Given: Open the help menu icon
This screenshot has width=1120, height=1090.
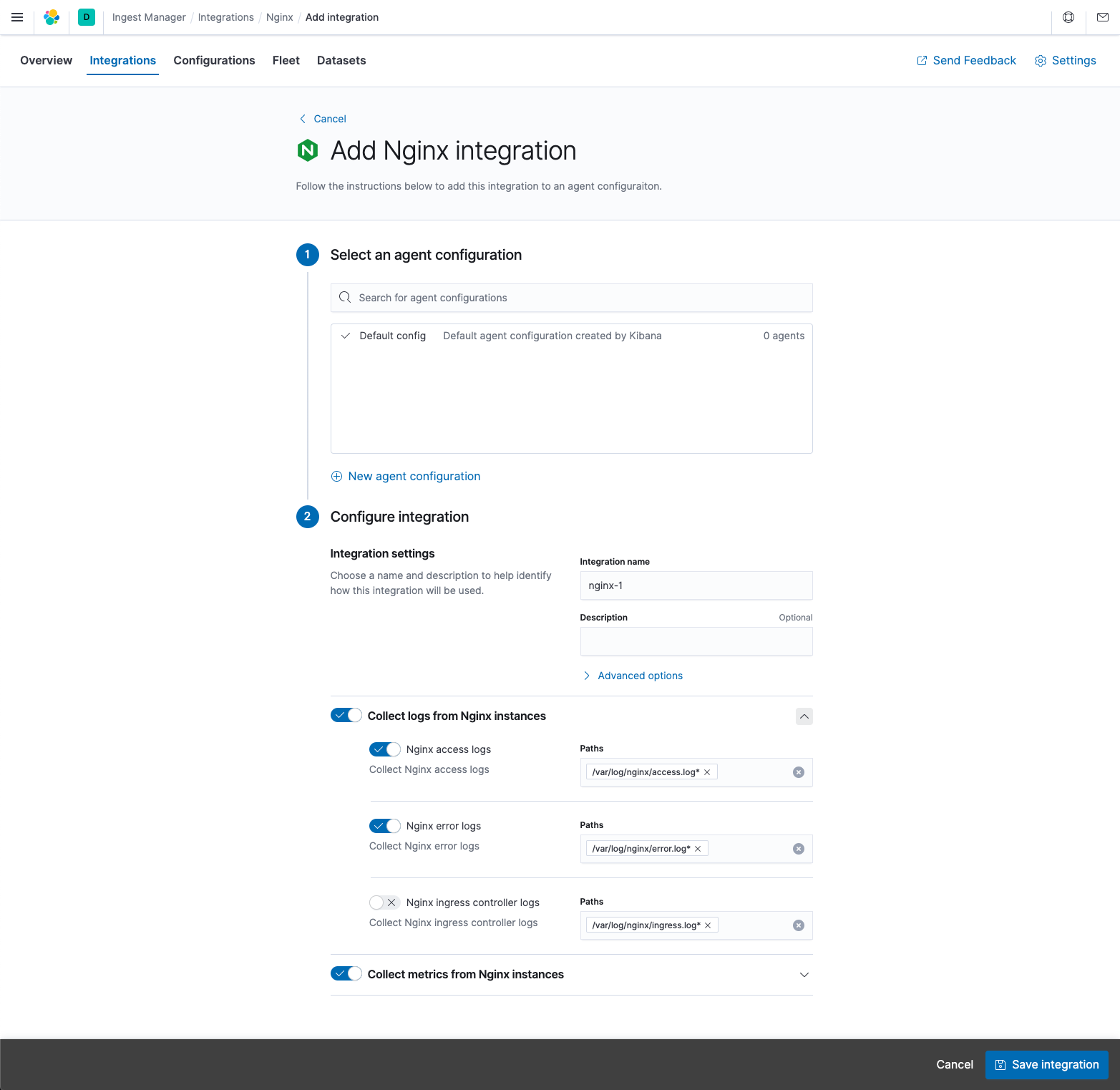Looking at the screenshot, I should tap(1068, 17).
